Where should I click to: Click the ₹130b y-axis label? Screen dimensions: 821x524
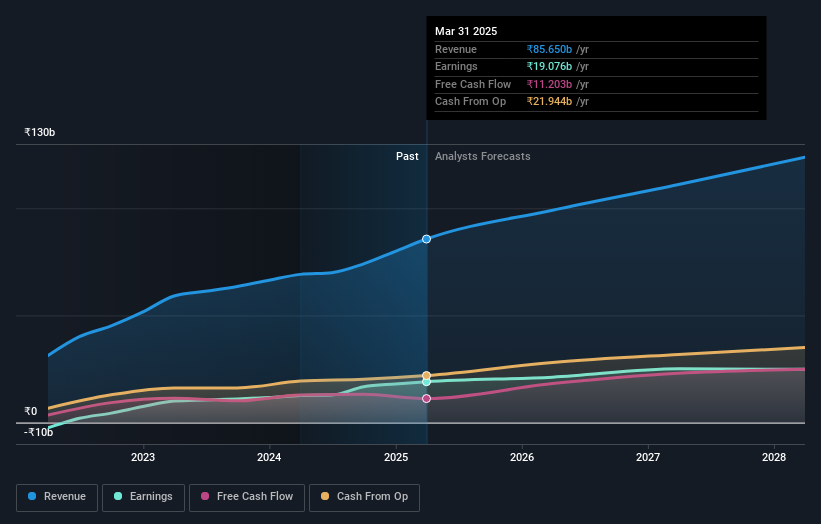point(40,132)
